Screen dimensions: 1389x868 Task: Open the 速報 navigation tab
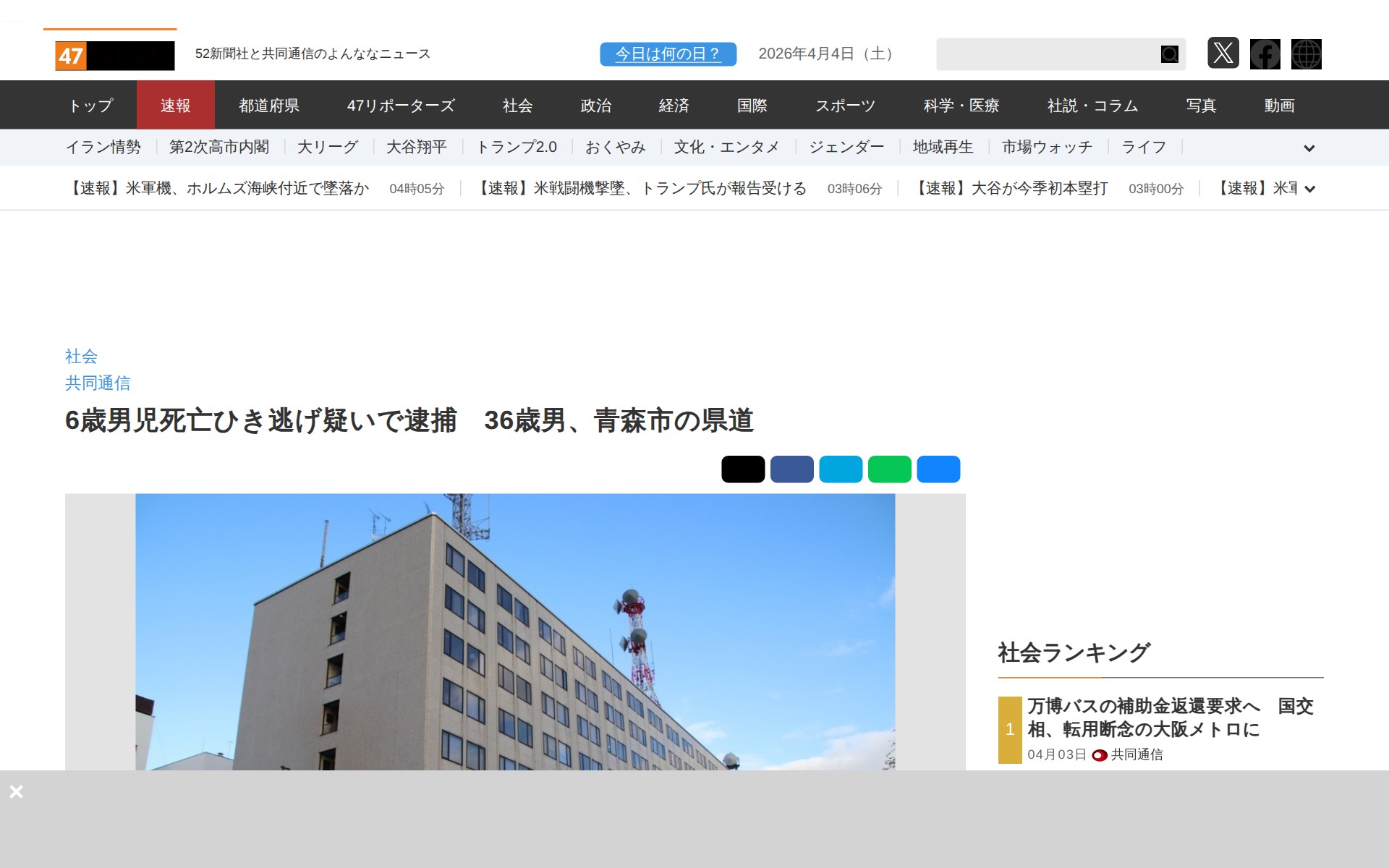(x=175, y=106)
